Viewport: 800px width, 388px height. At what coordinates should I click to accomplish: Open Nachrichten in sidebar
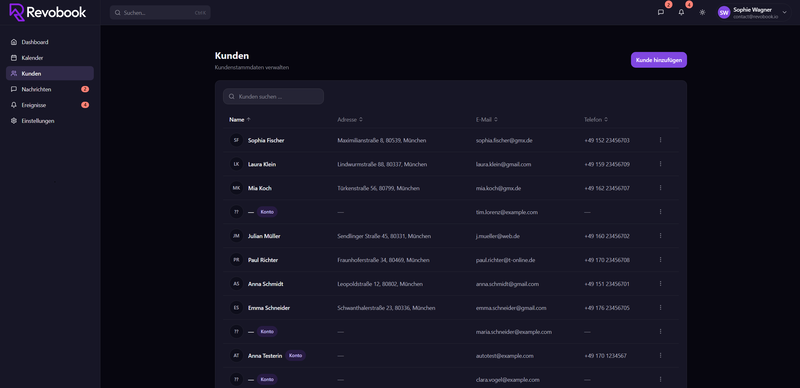click(50, 89)
